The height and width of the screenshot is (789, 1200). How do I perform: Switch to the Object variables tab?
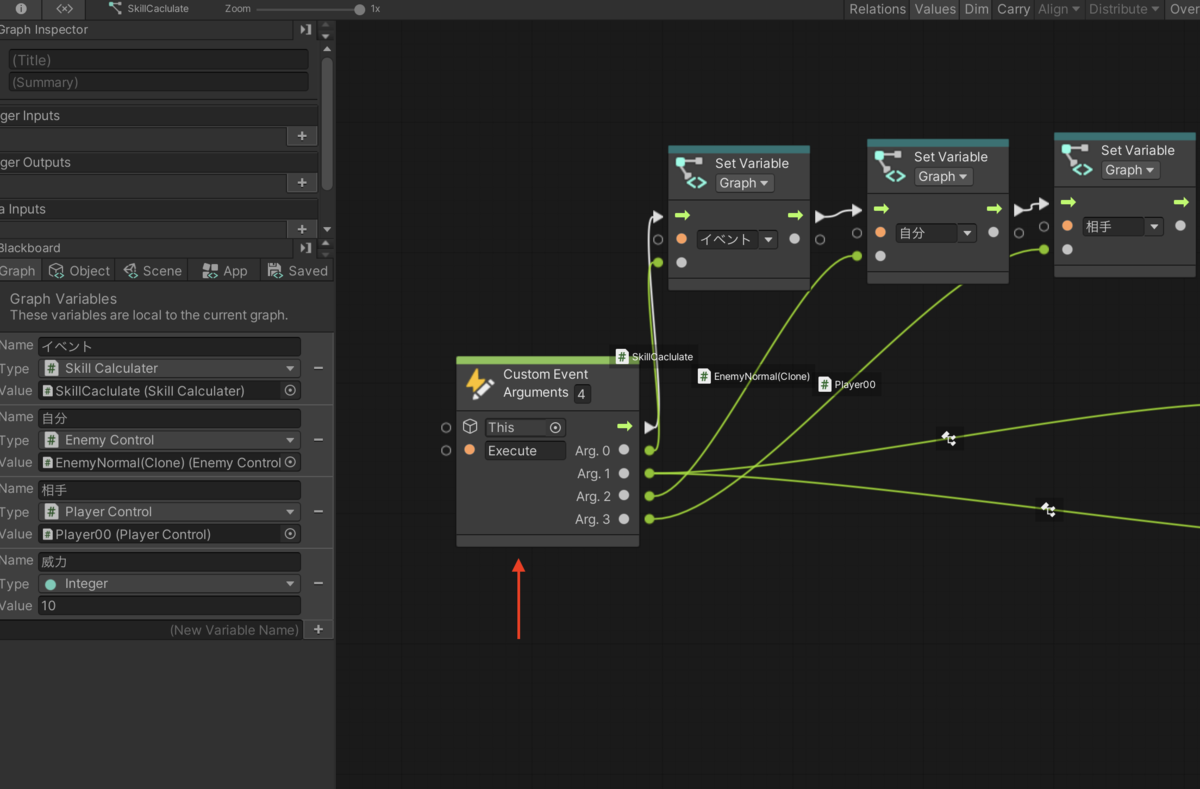point(79,271)
